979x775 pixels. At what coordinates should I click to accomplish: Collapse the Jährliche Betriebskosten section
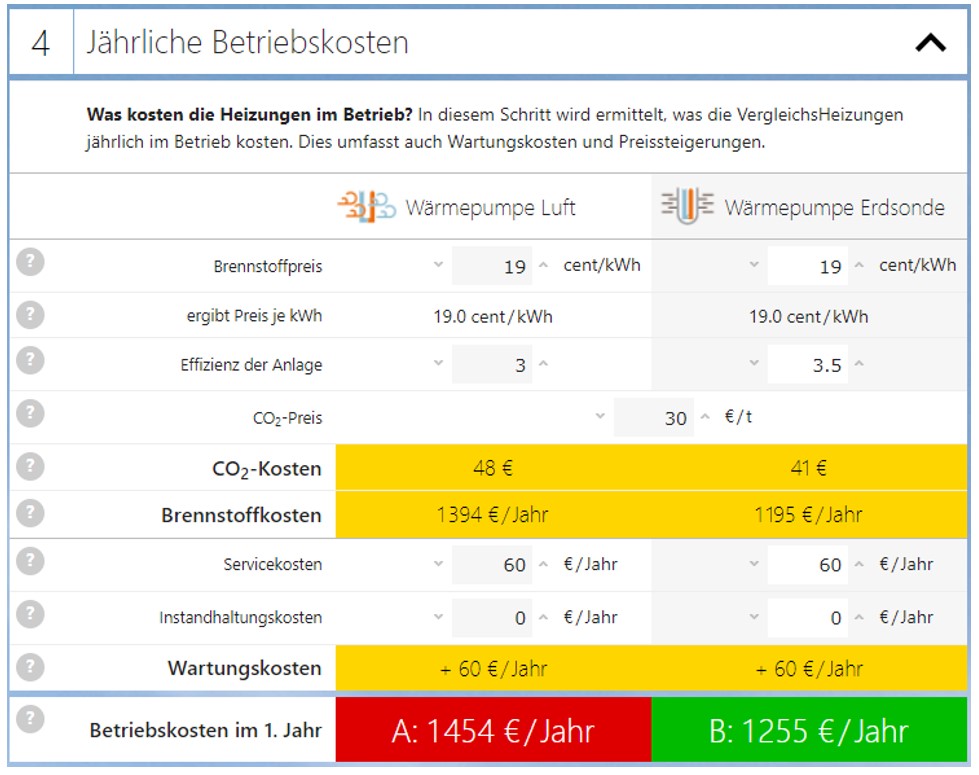coord(930,43)
